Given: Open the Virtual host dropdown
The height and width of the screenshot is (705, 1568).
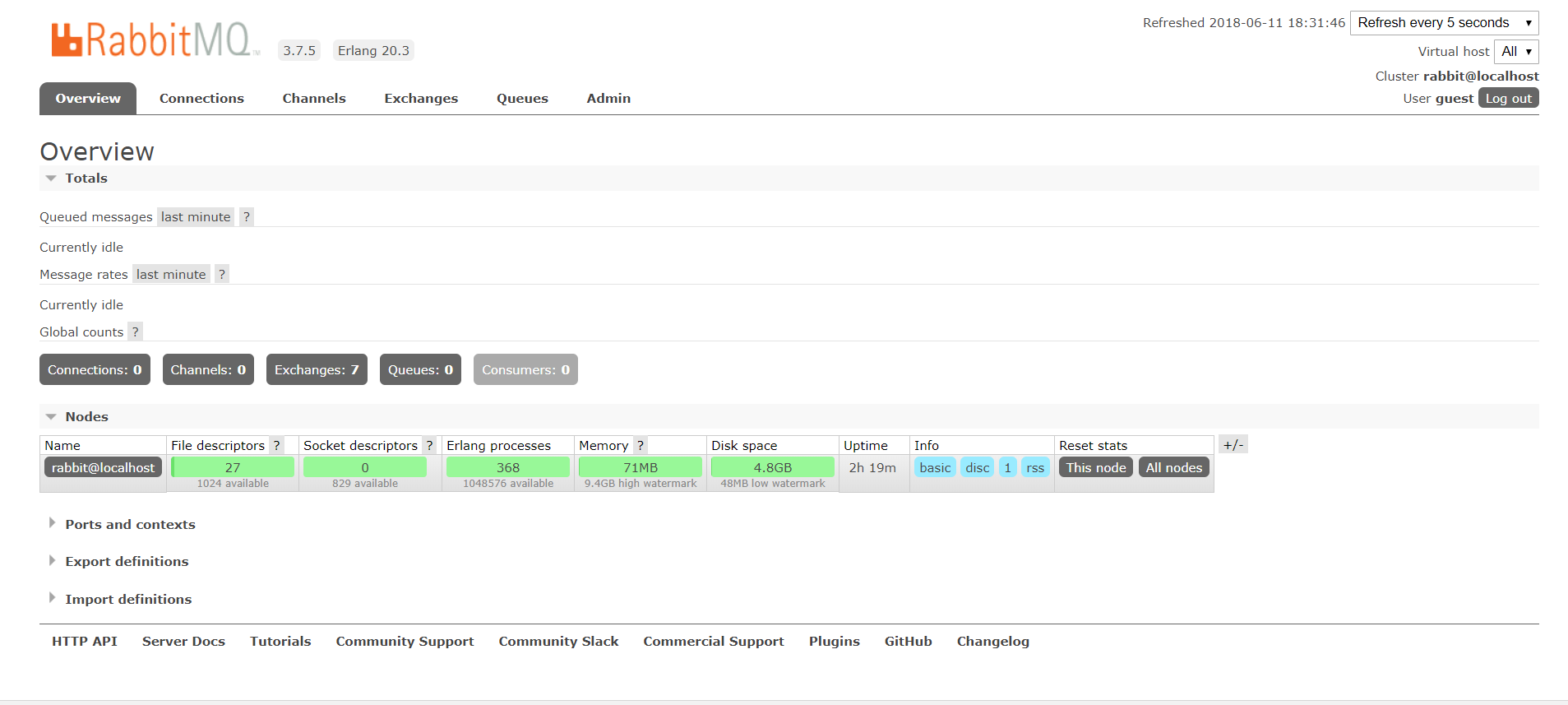Looking at the screenshot, I should point(1516,52).
